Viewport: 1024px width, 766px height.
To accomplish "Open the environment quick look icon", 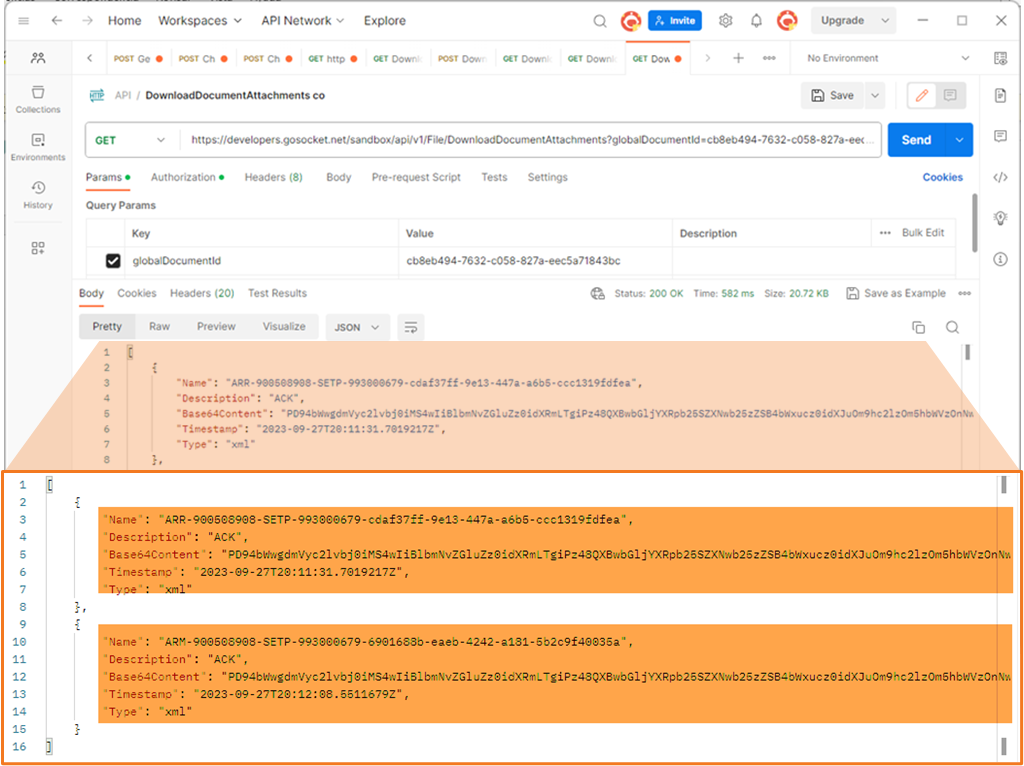I will pyautogui.click(x=1000, y=58).
